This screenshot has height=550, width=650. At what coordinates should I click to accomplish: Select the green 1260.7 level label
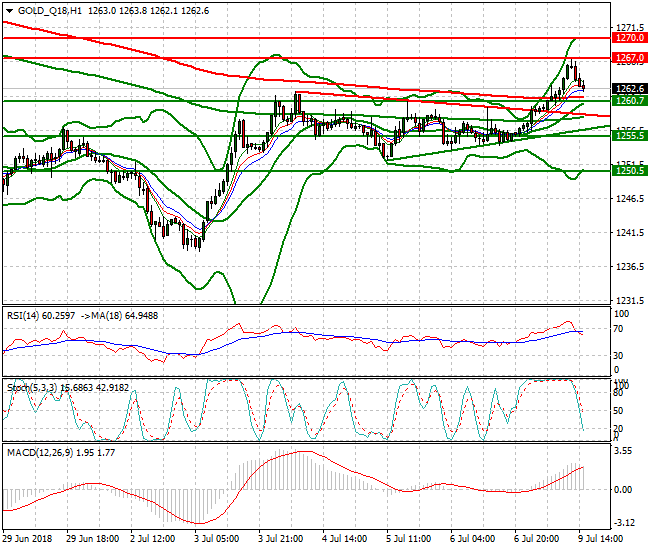[x=630, y=100]
